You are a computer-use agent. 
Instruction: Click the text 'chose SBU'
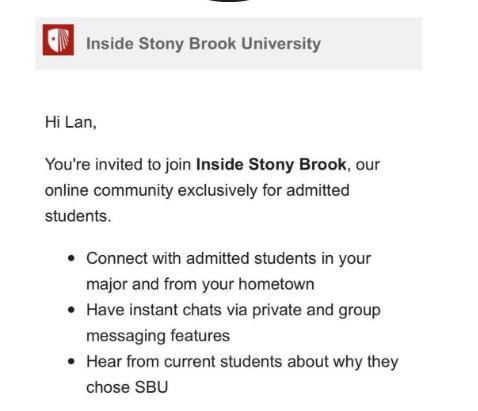pyautogui.click(x=127, y=387)
